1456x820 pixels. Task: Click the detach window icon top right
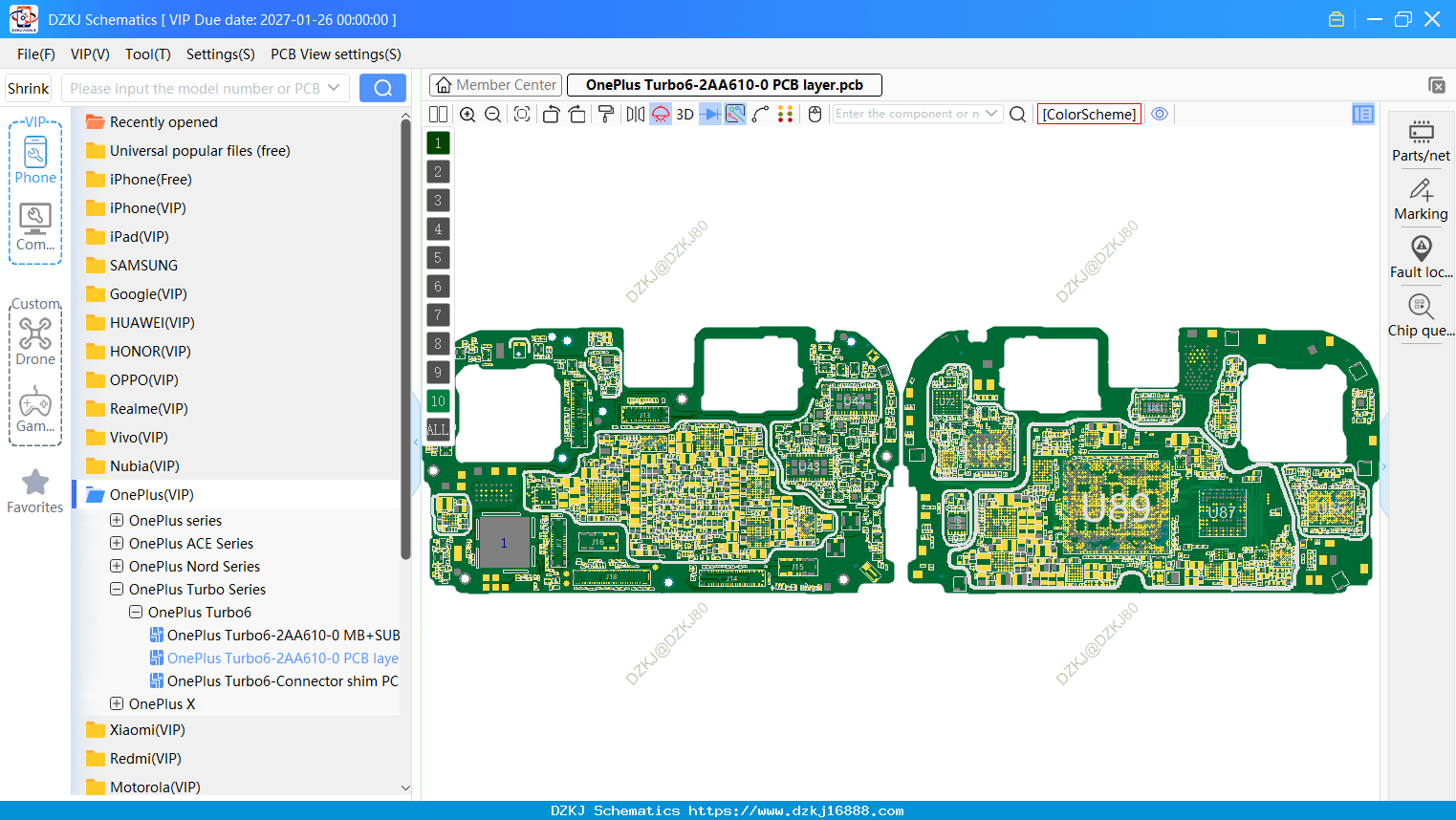pyautogui.click(x=1436, y=85)
